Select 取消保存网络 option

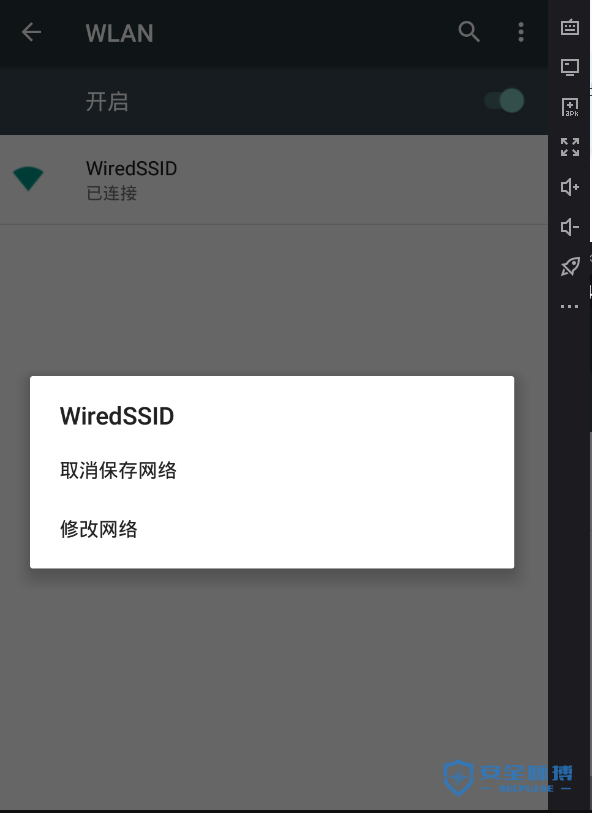click(118, 470)
